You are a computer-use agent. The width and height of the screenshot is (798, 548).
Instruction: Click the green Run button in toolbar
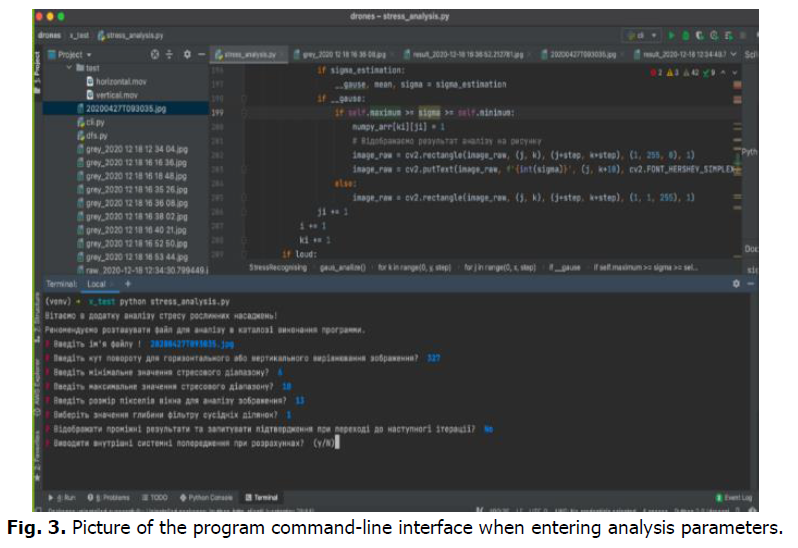pos(669,36)
